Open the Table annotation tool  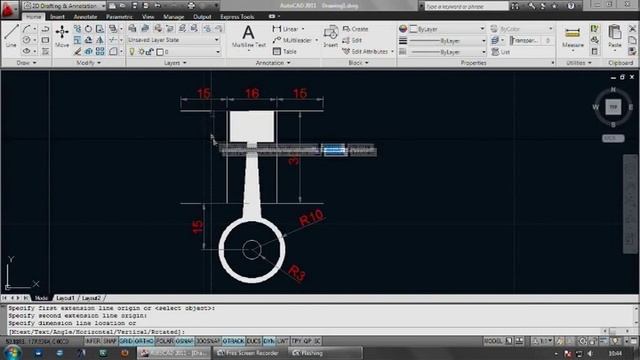point(284,52)
